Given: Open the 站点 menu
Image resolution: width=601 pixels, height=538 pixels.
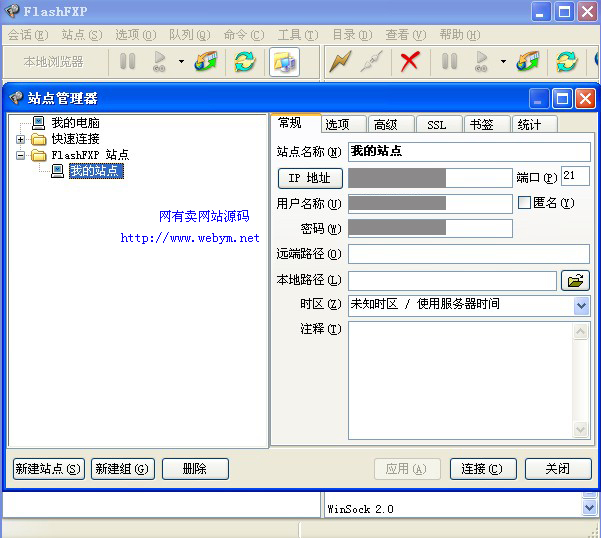Looking at the screenshot, I should point(82,35).
